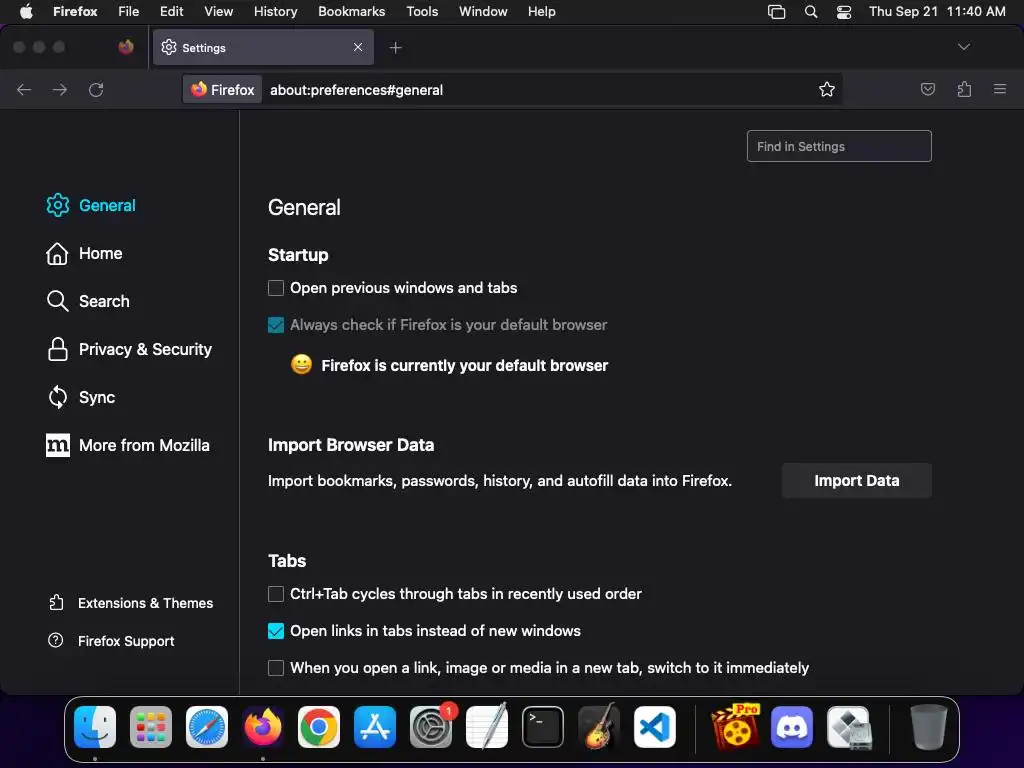Click the forward arrow in Firefox toolbar
The image size is (1024, 768).
(60, 89)
